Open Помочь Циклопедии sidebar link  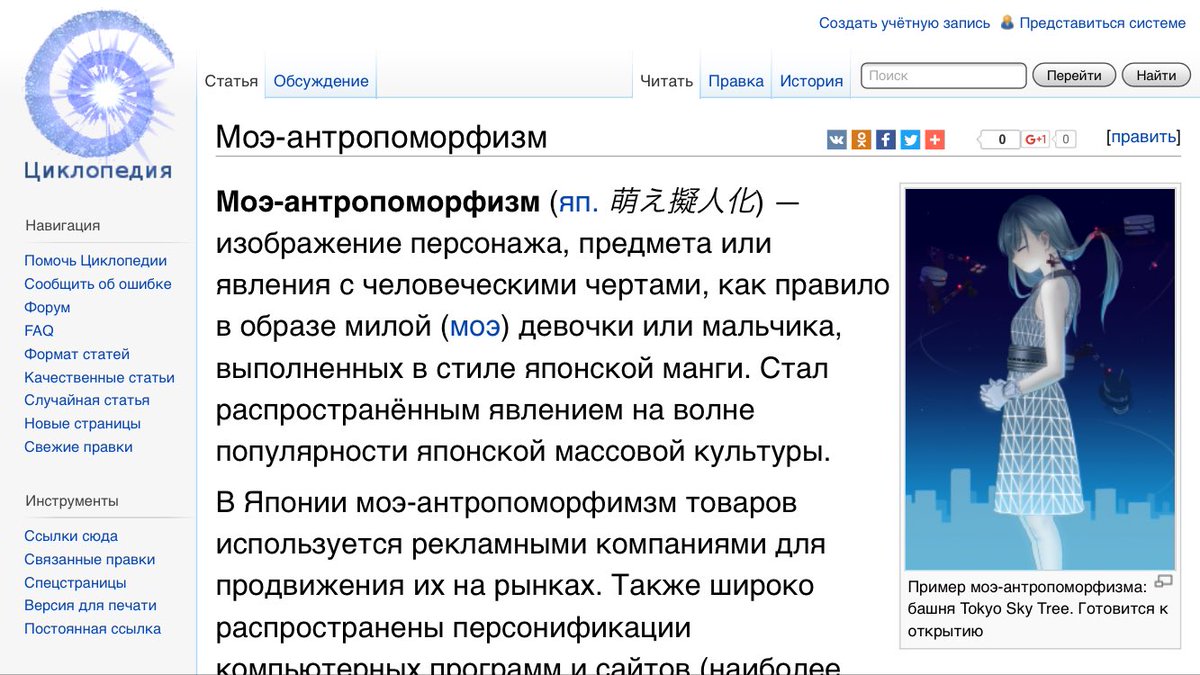[x=96, y=260]
